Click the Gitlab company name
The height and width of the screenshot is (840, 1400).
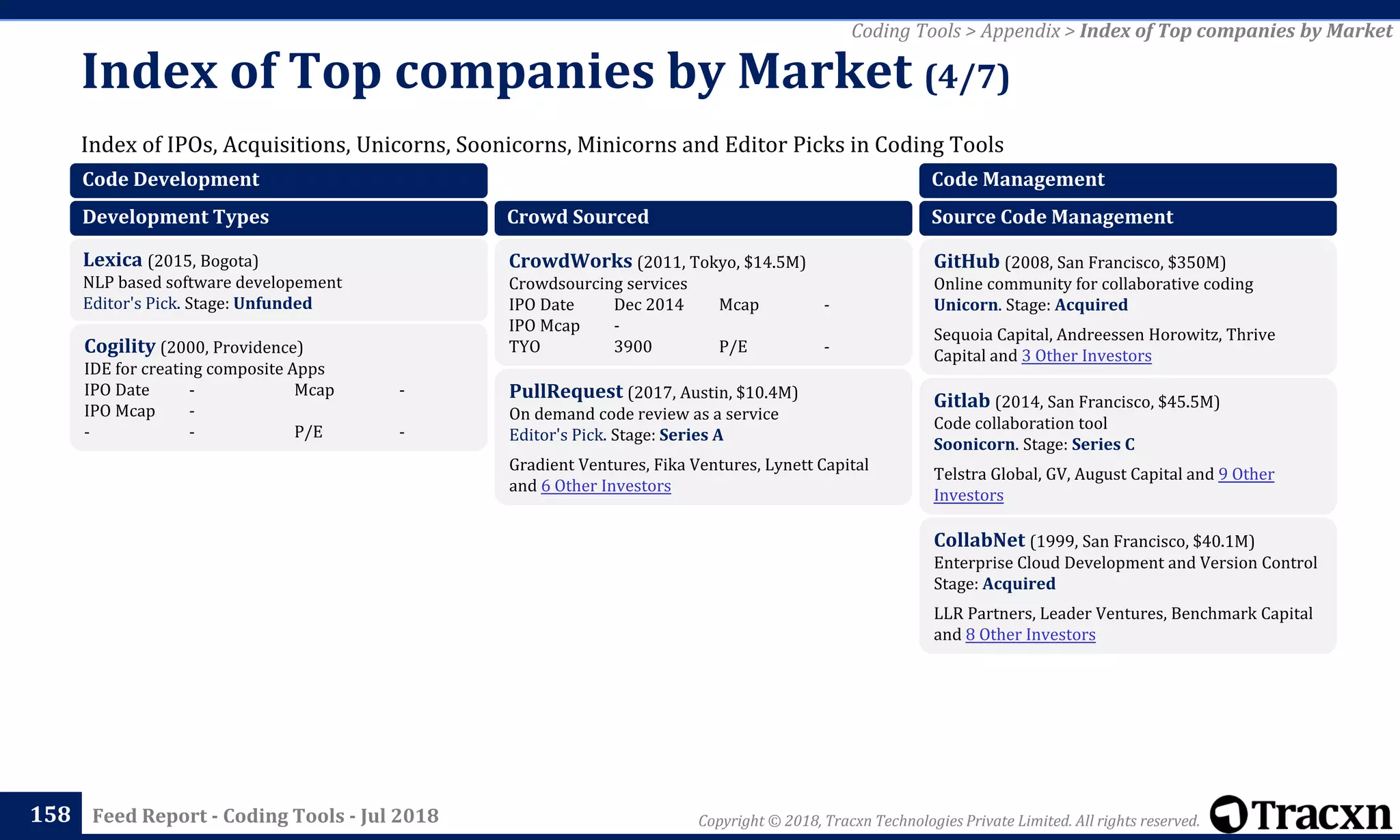962,401
